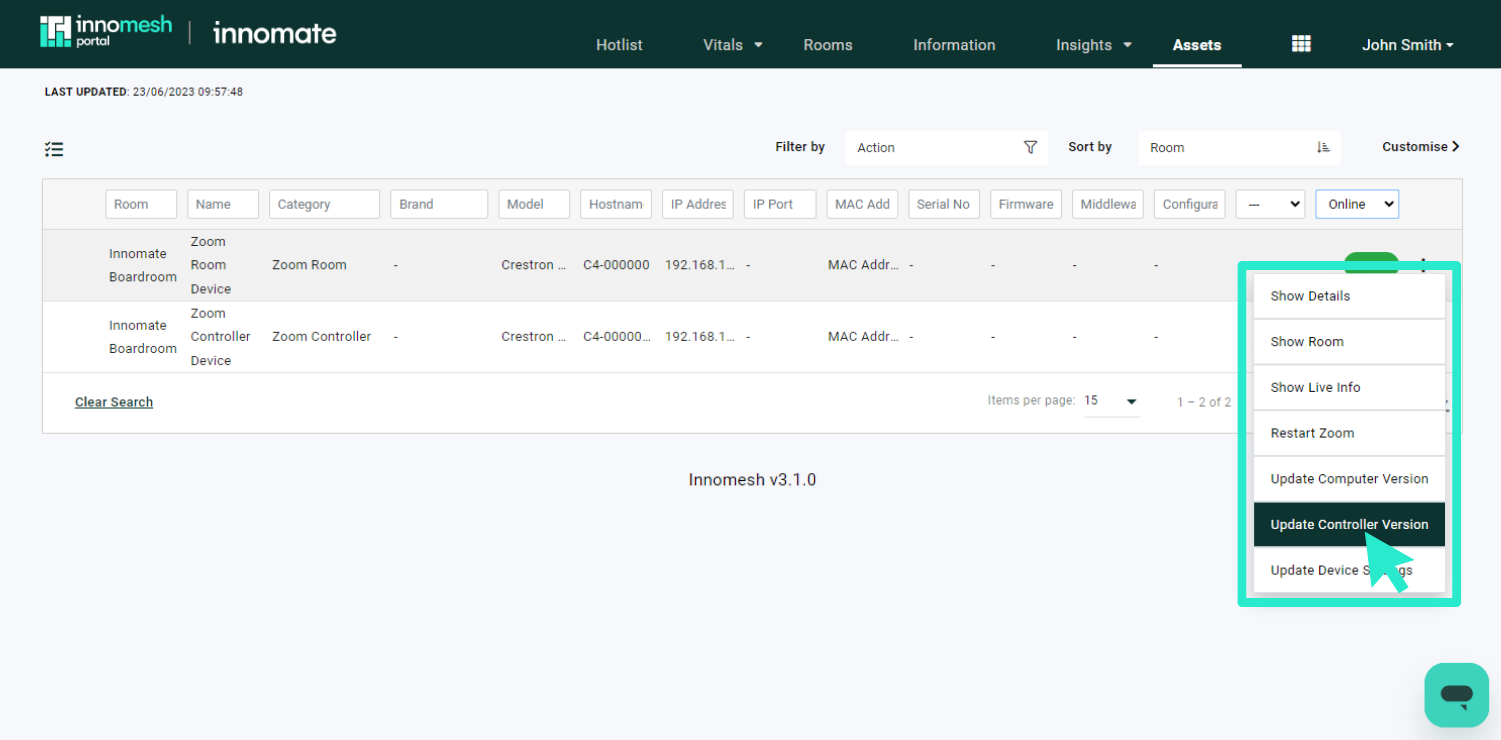This screenshot has height=740, width=1501.
Task: Open the filter funnel on the Action filter
Action: tap(1030, 147)
